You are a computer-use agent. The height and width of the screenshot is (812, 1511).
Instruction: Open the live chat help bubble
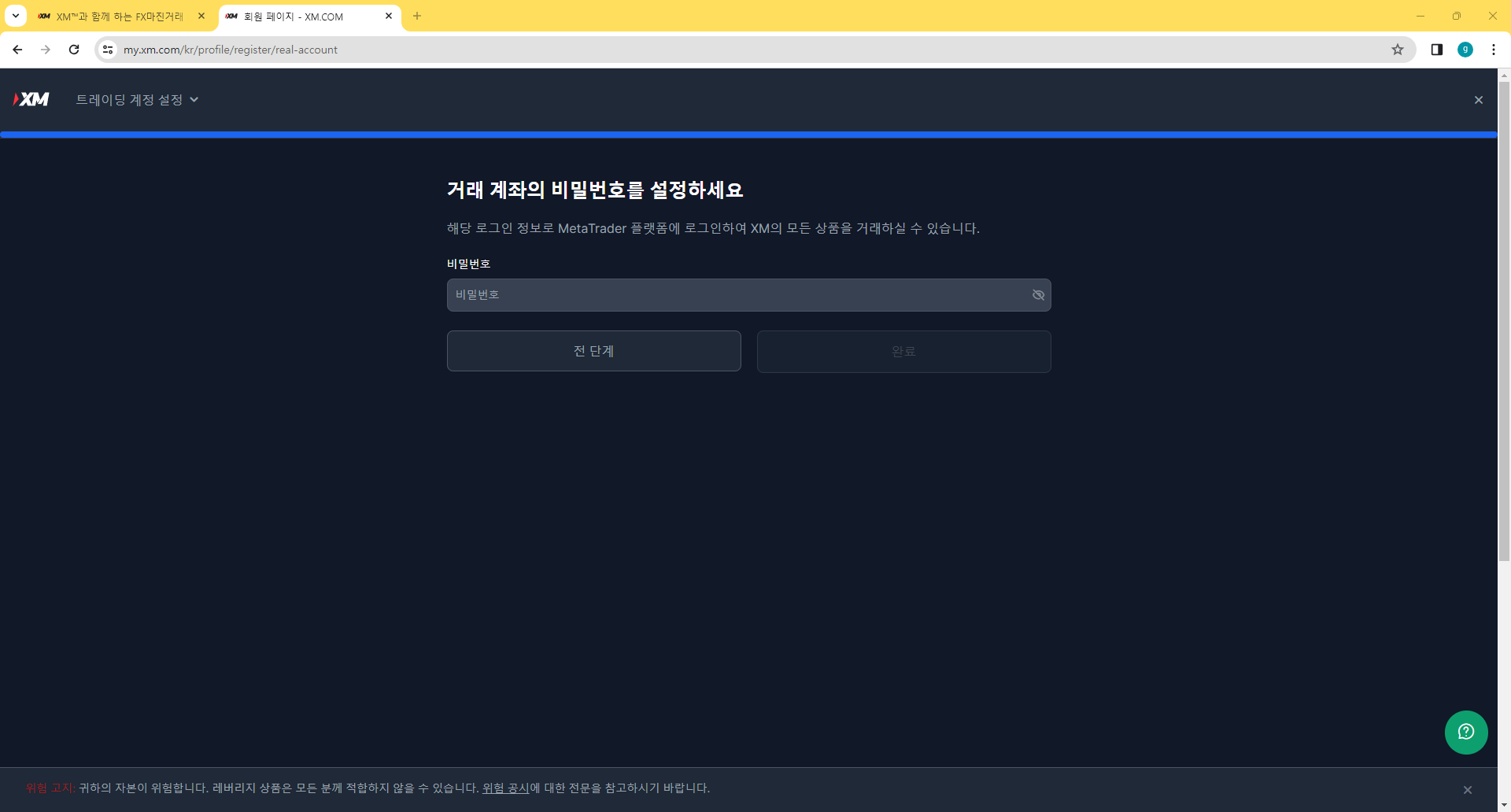click(x=1465, y=732)
